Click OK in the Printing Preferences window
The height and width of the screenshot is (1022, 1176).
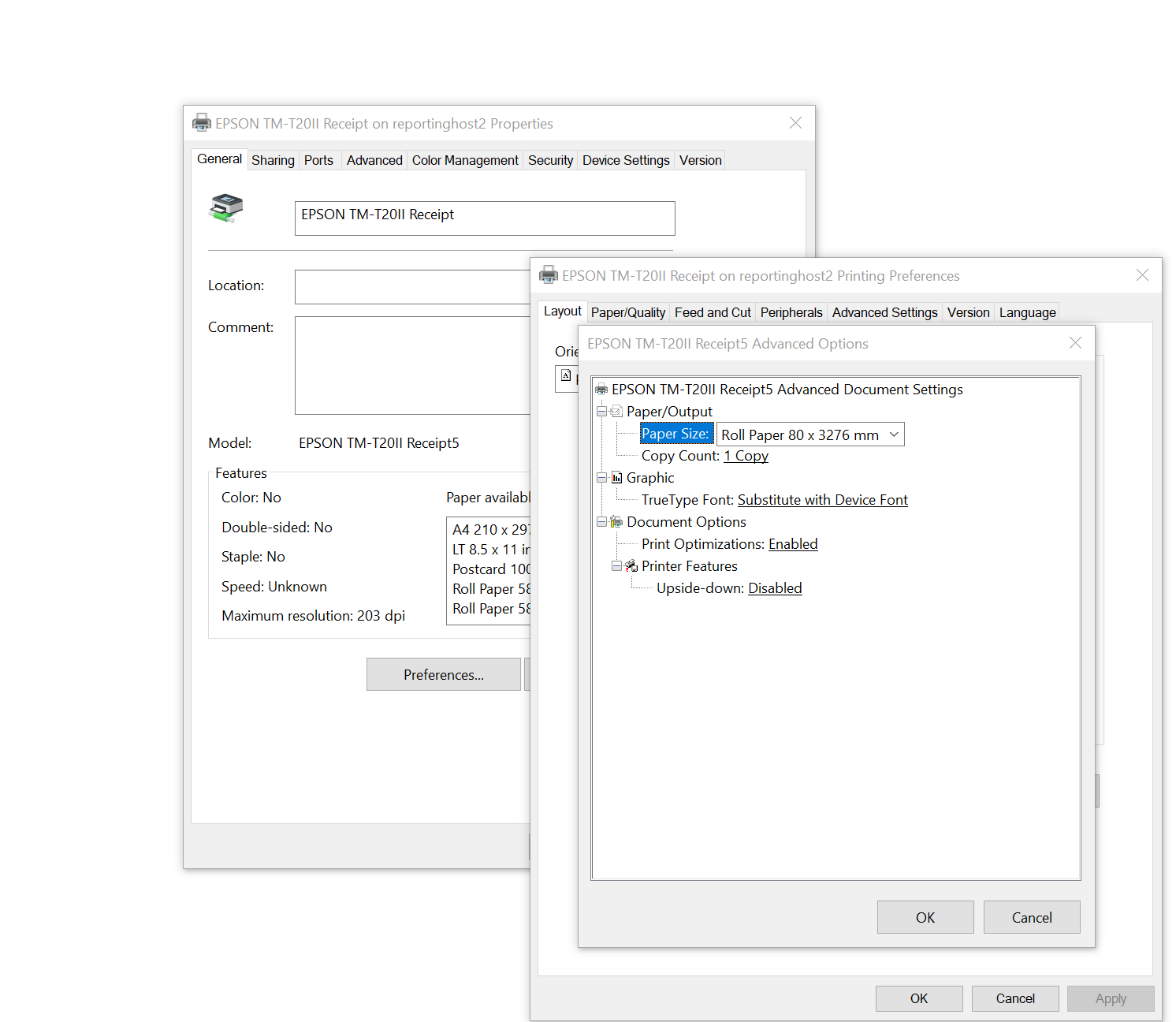[x=919, y=998]
